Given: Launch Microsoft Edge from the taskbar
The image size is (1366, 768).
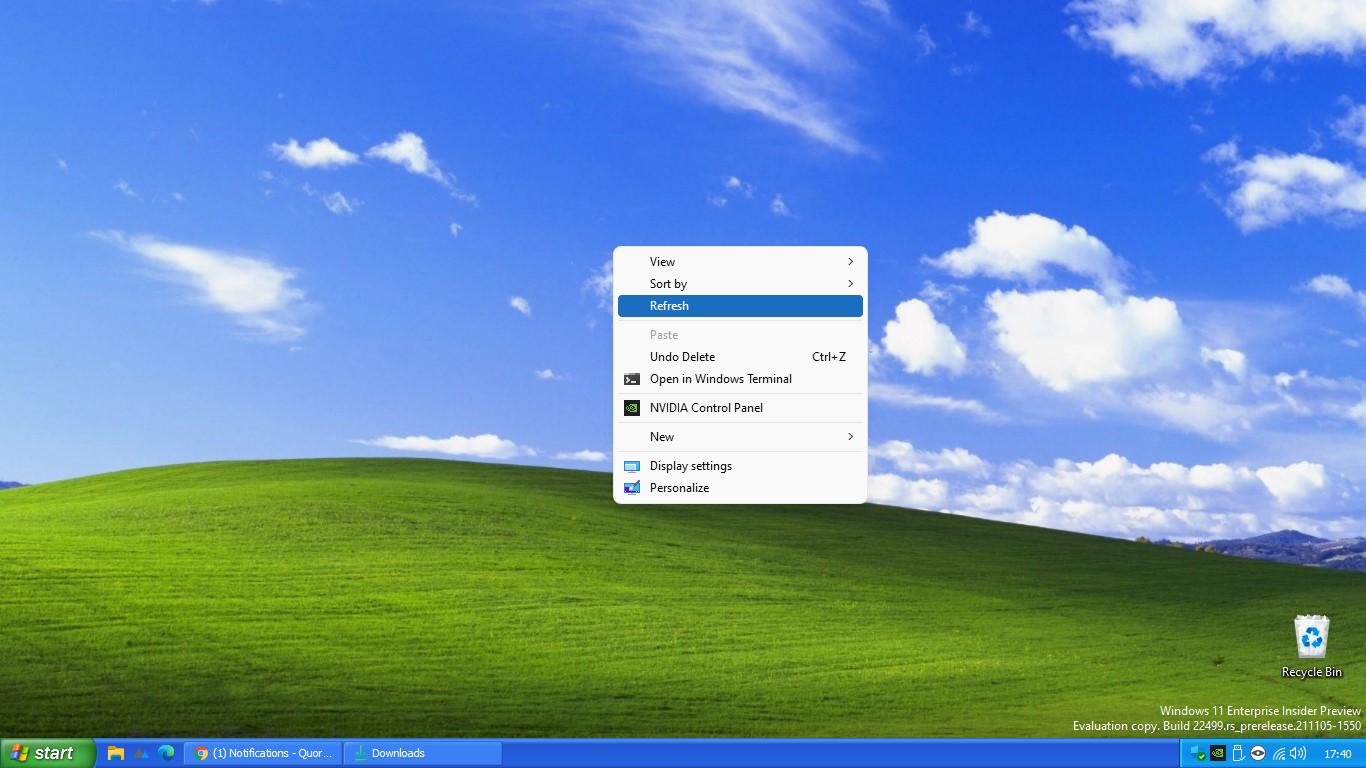Looking at the screenshot, I should [166, 753].
